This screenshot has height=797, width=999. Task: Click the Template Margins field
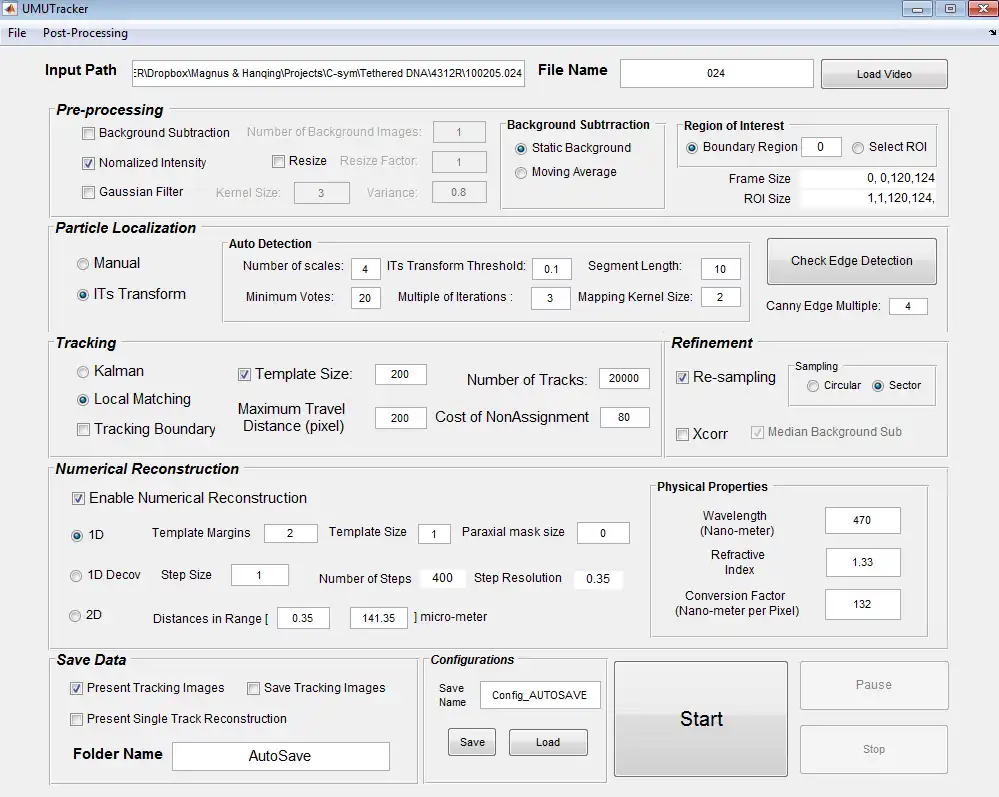click(291, 533)
